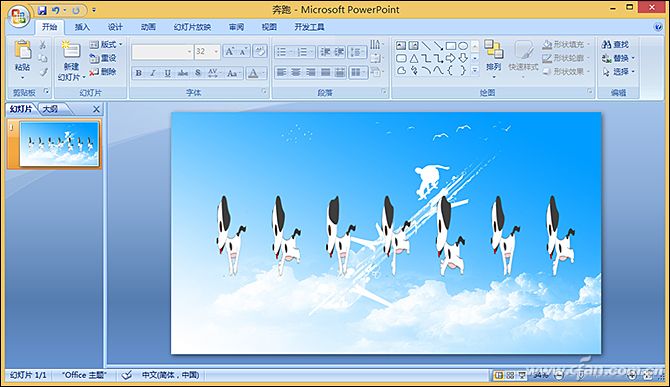
Task: Toggle Align Text Right
Action: 311,73
